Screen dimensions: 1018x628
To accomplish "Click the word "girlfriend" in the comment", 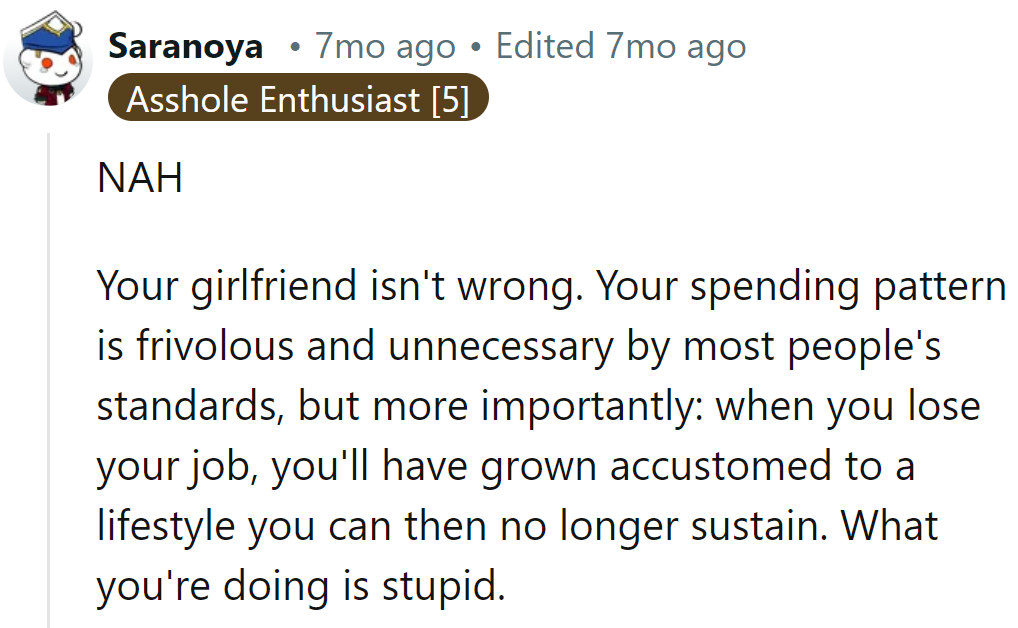I will pos(260,287).
